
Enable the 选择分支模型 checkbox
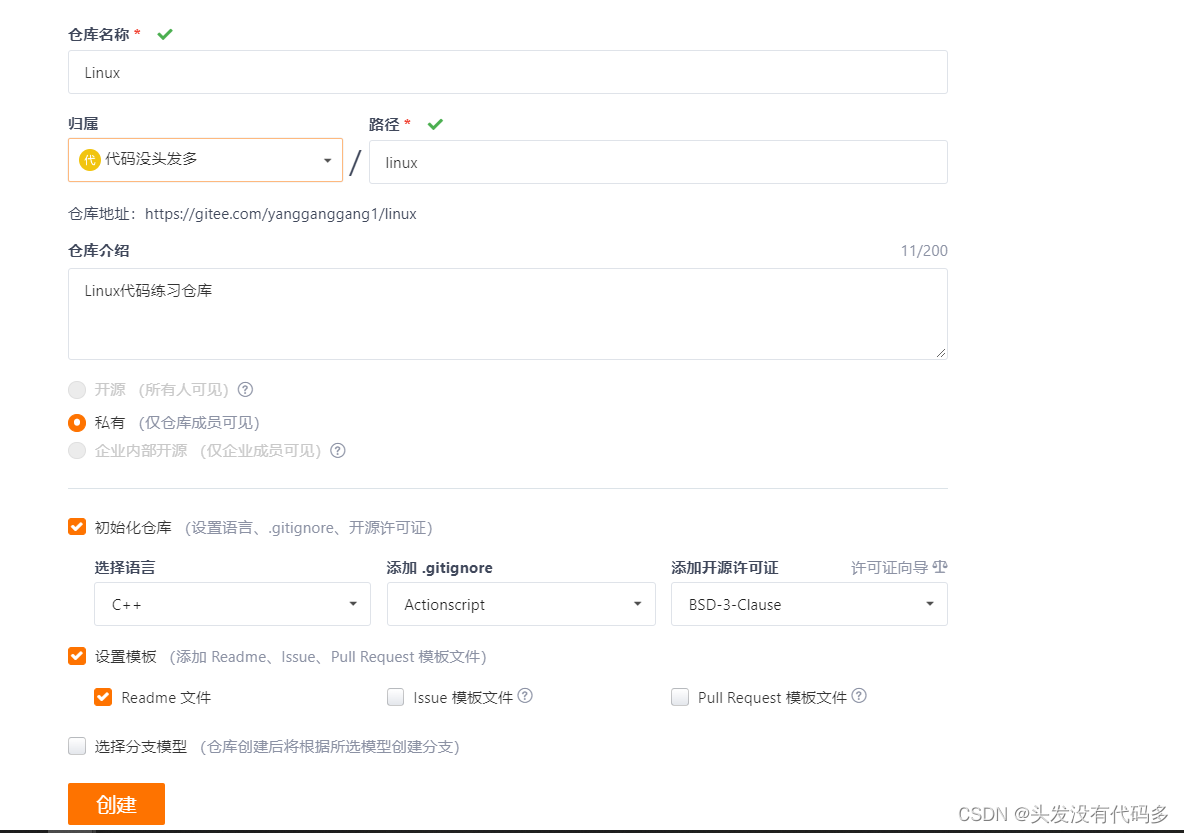tap(77, 745)
